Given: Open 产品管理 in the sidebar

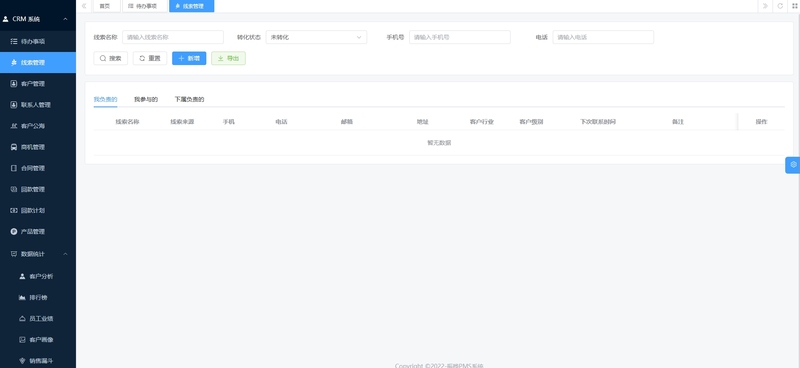Looking at the screenshot, I should pos(38,232).
